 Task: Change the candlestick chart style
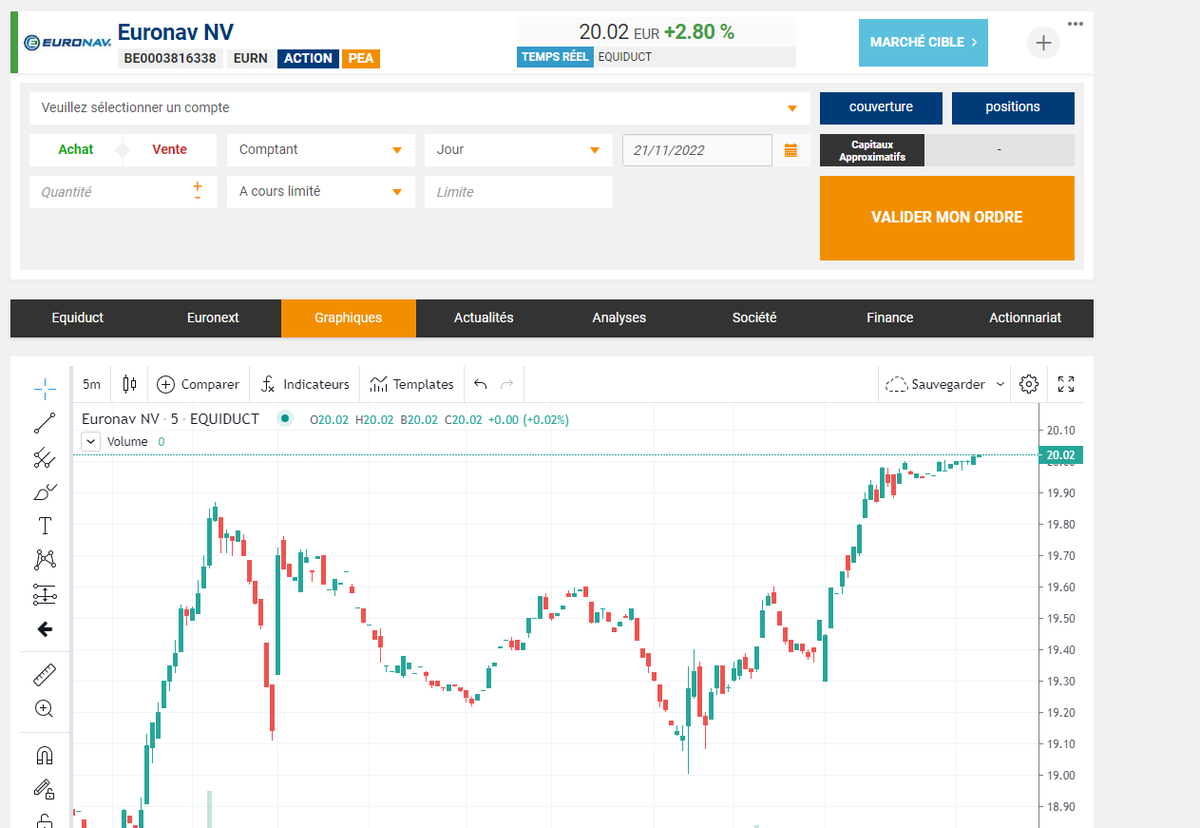pos(129,384)
